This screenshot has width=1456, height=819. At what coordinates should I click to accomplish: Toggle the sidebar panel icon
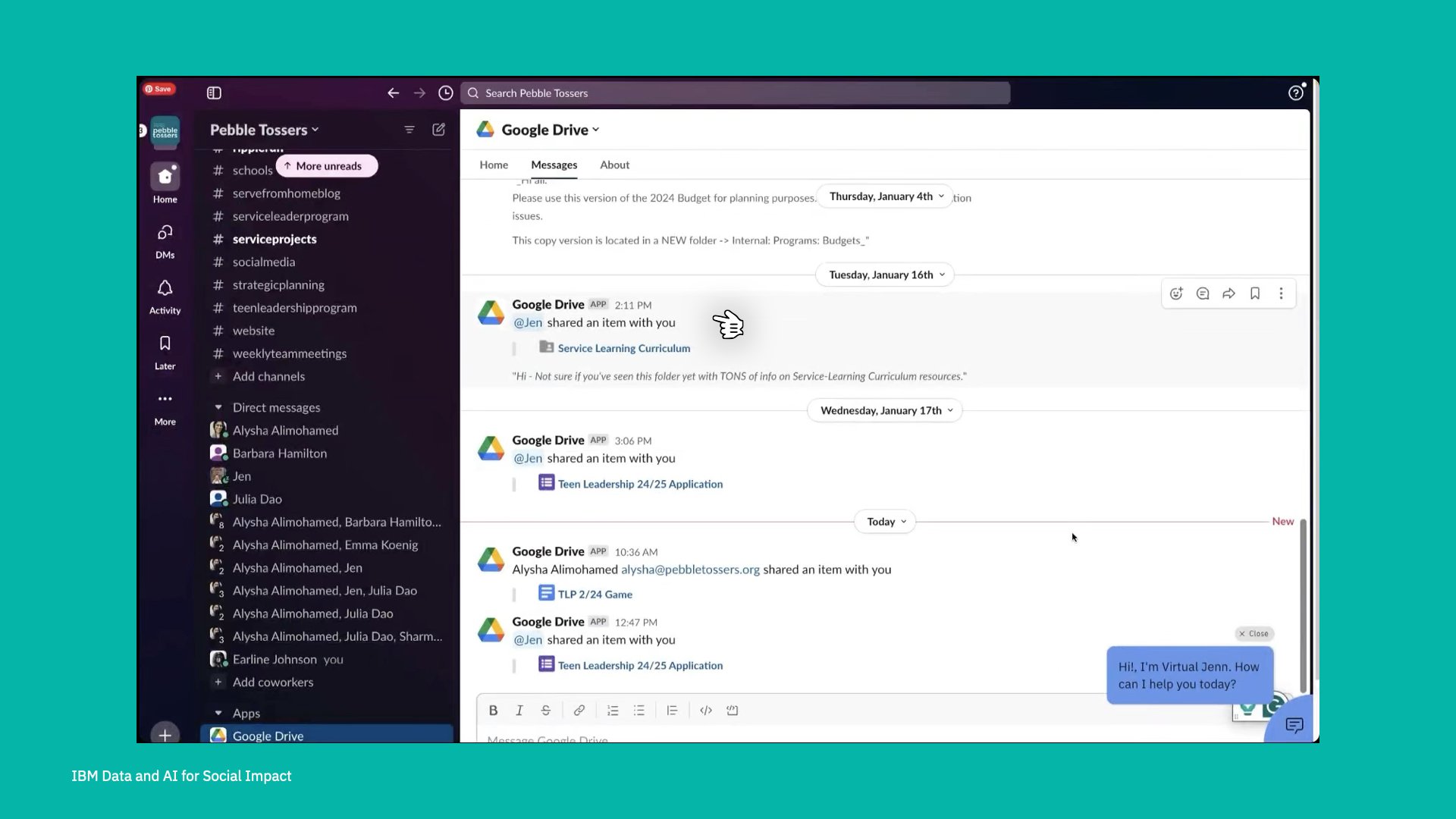click(x=214, y=93)
